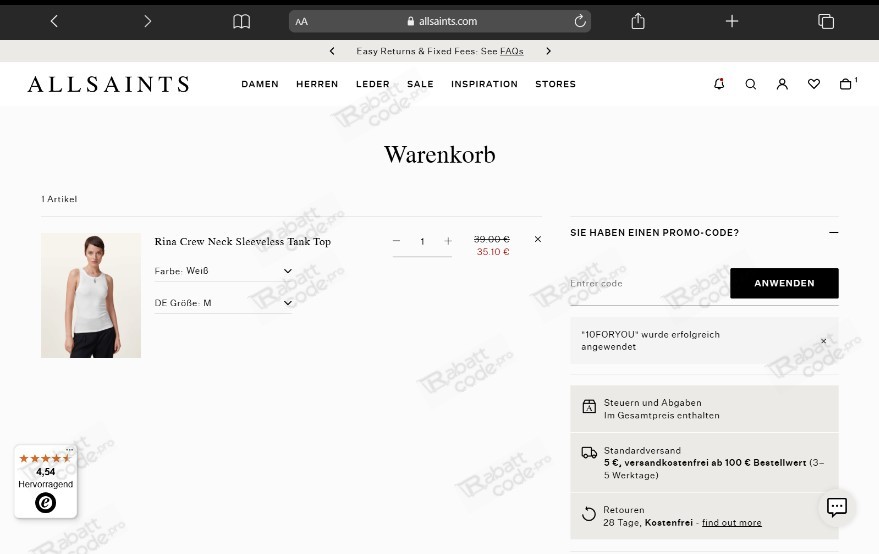This screenshot has height=554, width=879.
Task: Tap the AA reader text-size button
Action: tap(302, 21)
